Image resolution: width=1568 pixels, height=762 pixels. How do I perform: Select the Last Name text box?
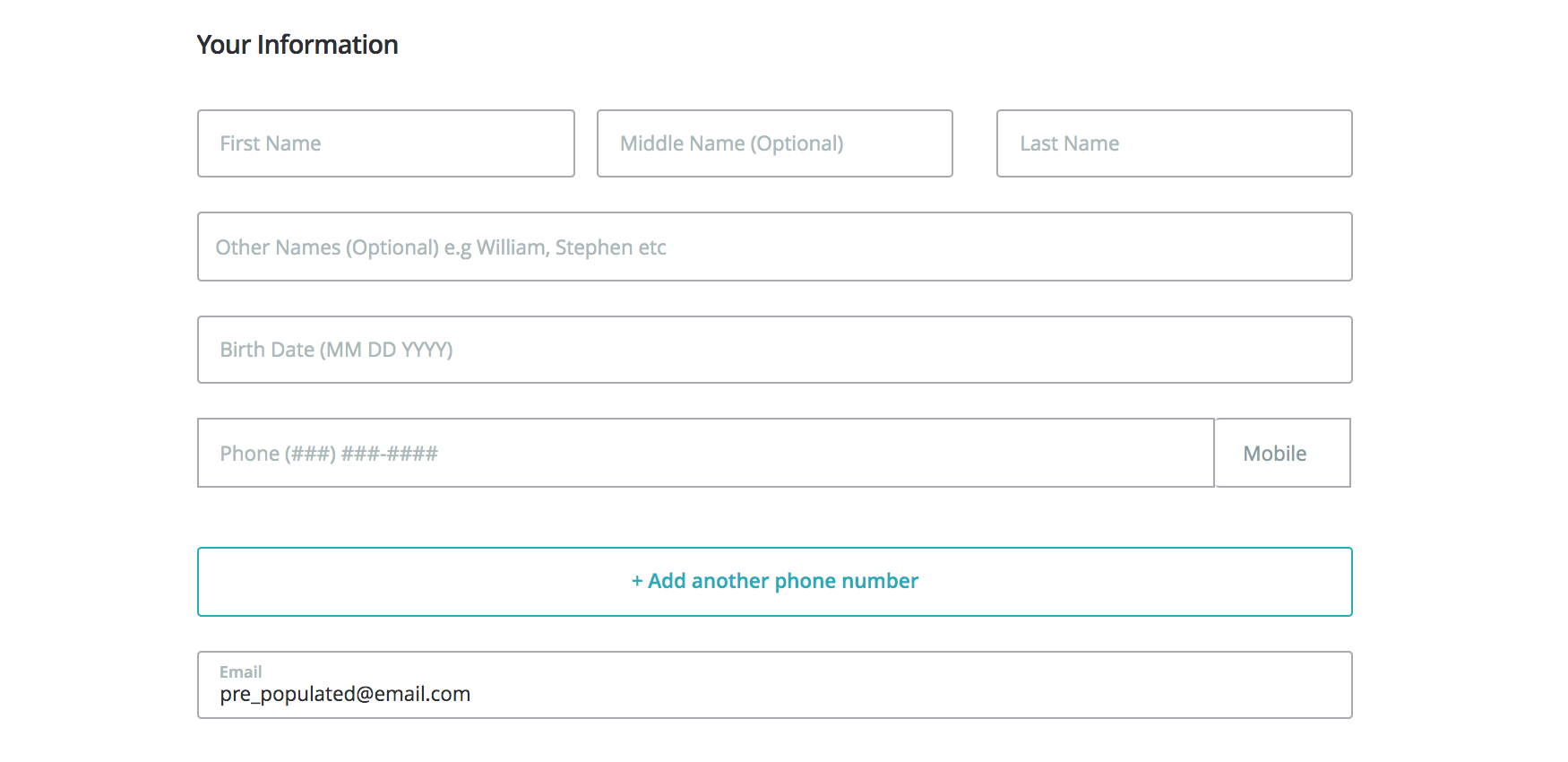[x=1174, y=143]
